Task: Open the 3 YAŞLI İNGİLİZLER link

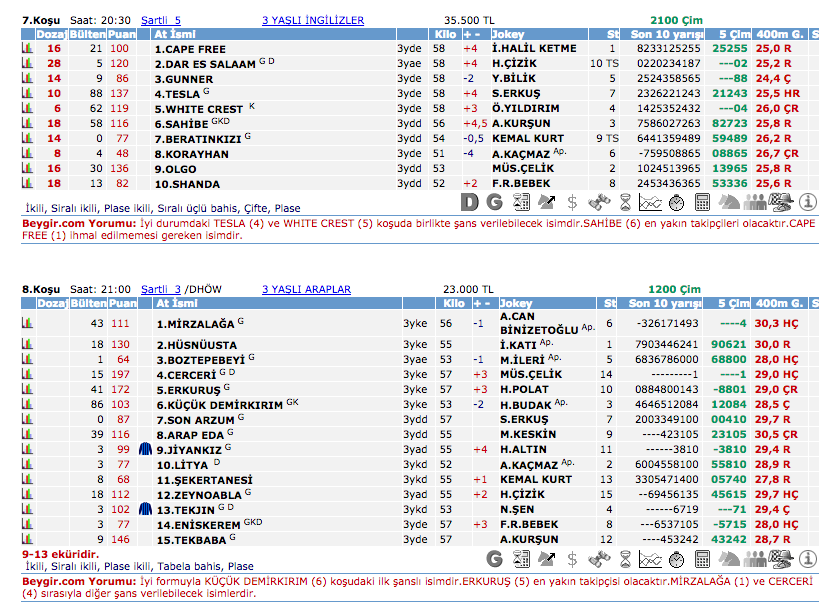Action: click(312, 20)
